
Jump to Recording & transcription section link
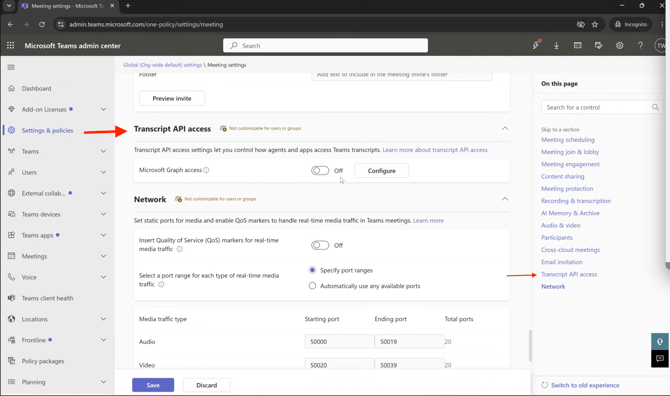coord(576,201)
